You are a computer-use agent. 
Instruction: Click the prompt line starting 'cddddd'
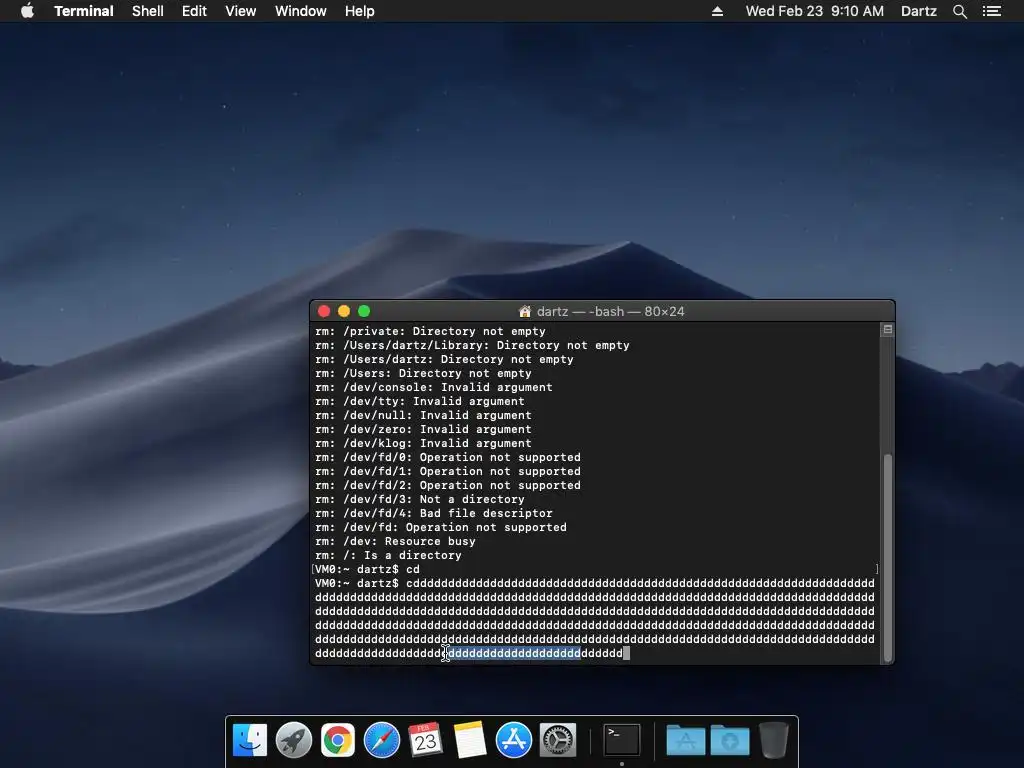click(x=595, y=583)
